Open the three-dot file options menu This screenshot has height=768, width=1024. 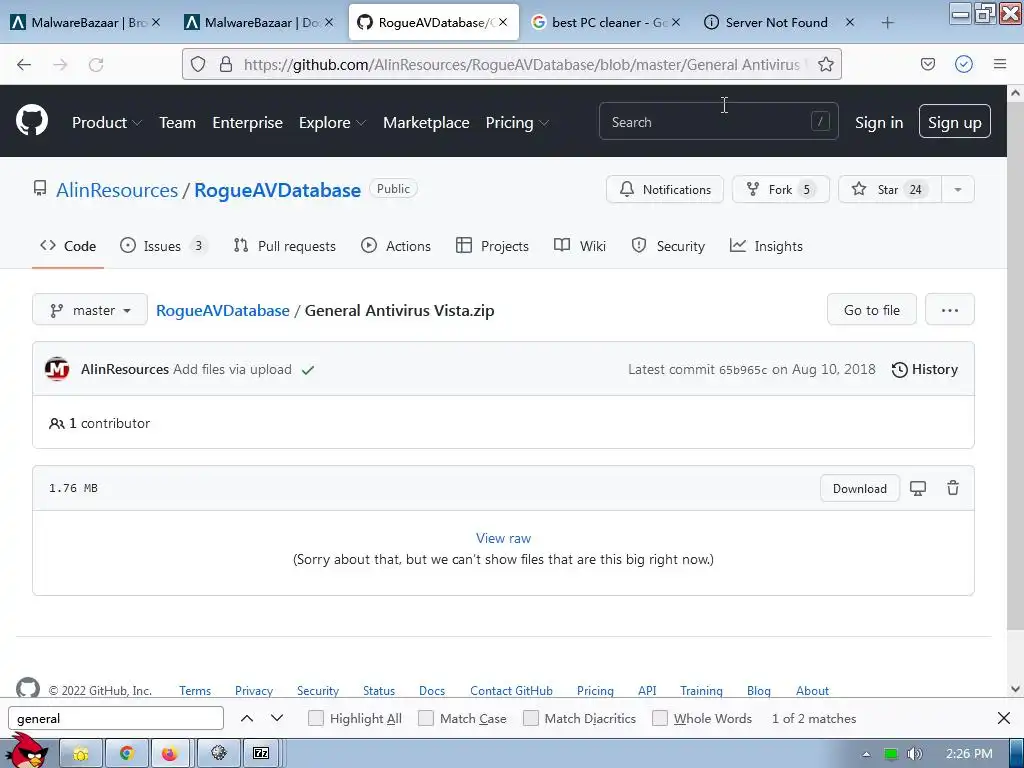(x=950, y=310)
